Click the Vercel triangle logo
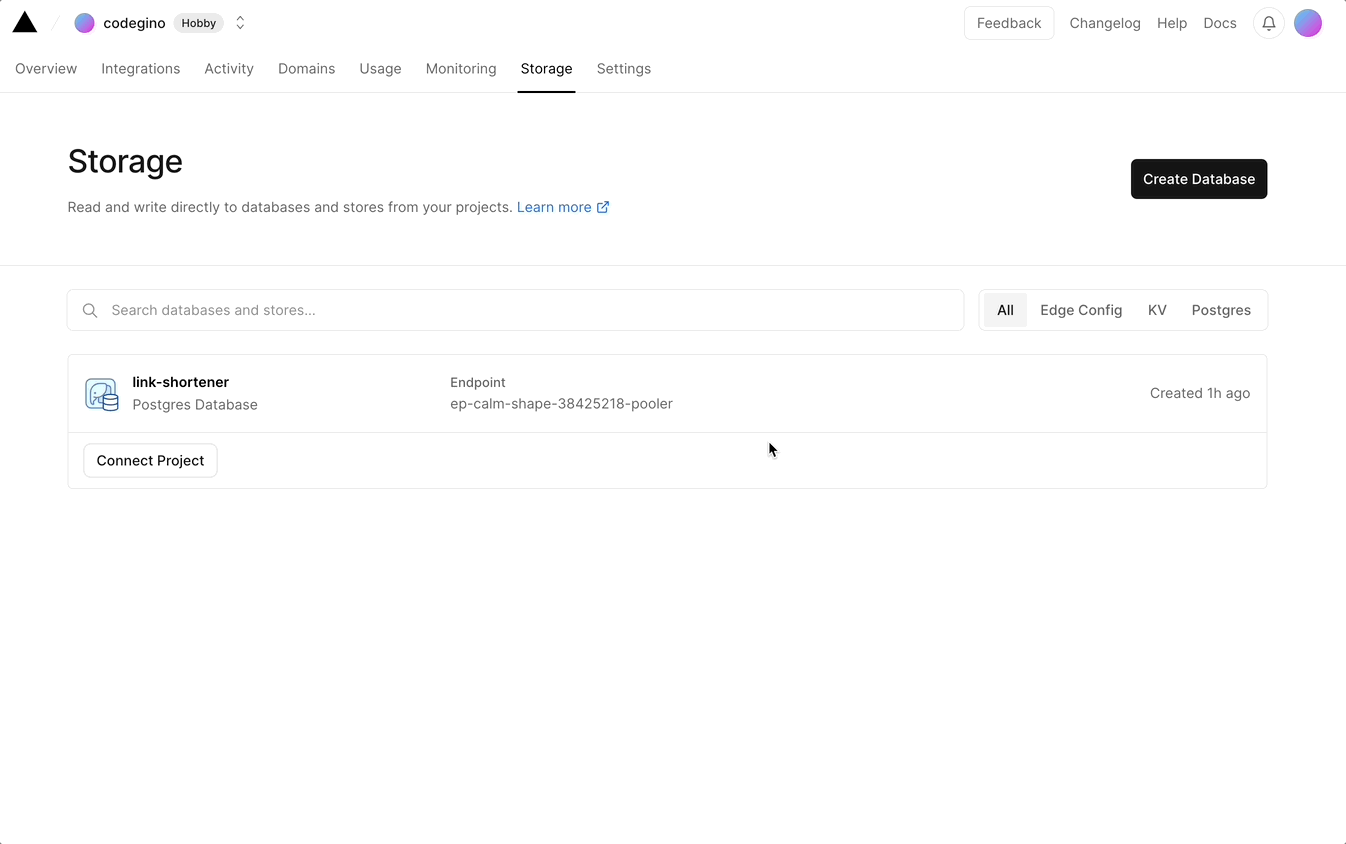 tap(25, 22)
